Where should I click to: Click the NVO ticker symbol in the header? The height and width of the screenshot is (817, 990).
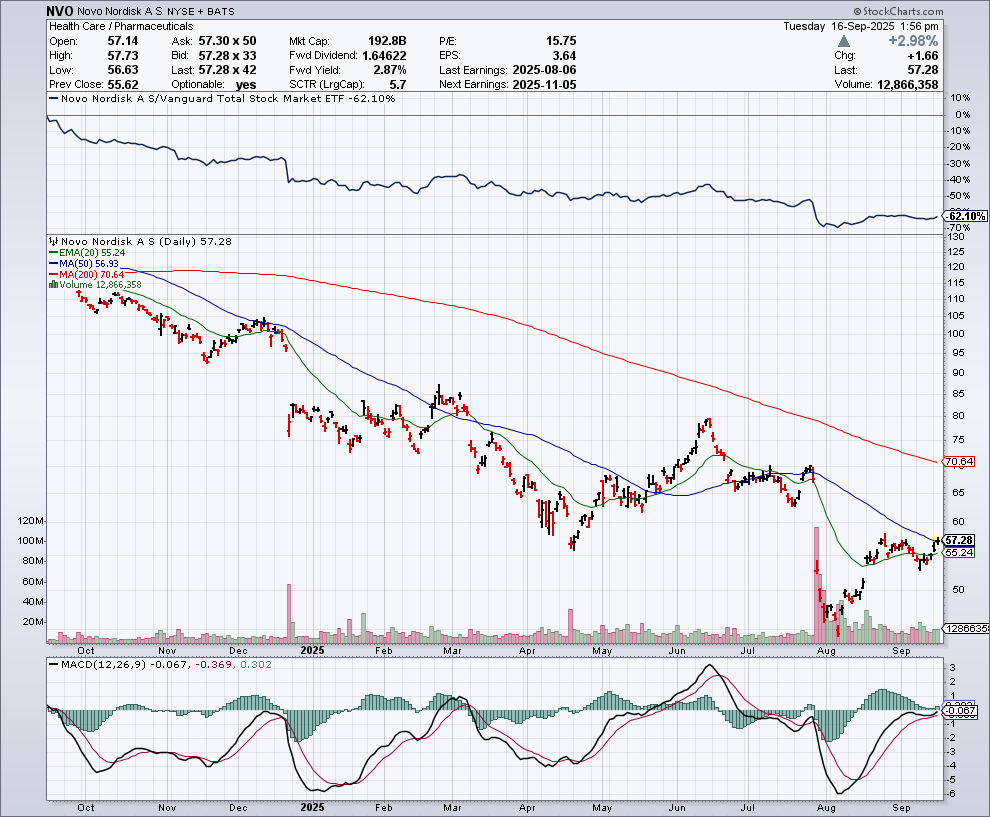point(60,11)
